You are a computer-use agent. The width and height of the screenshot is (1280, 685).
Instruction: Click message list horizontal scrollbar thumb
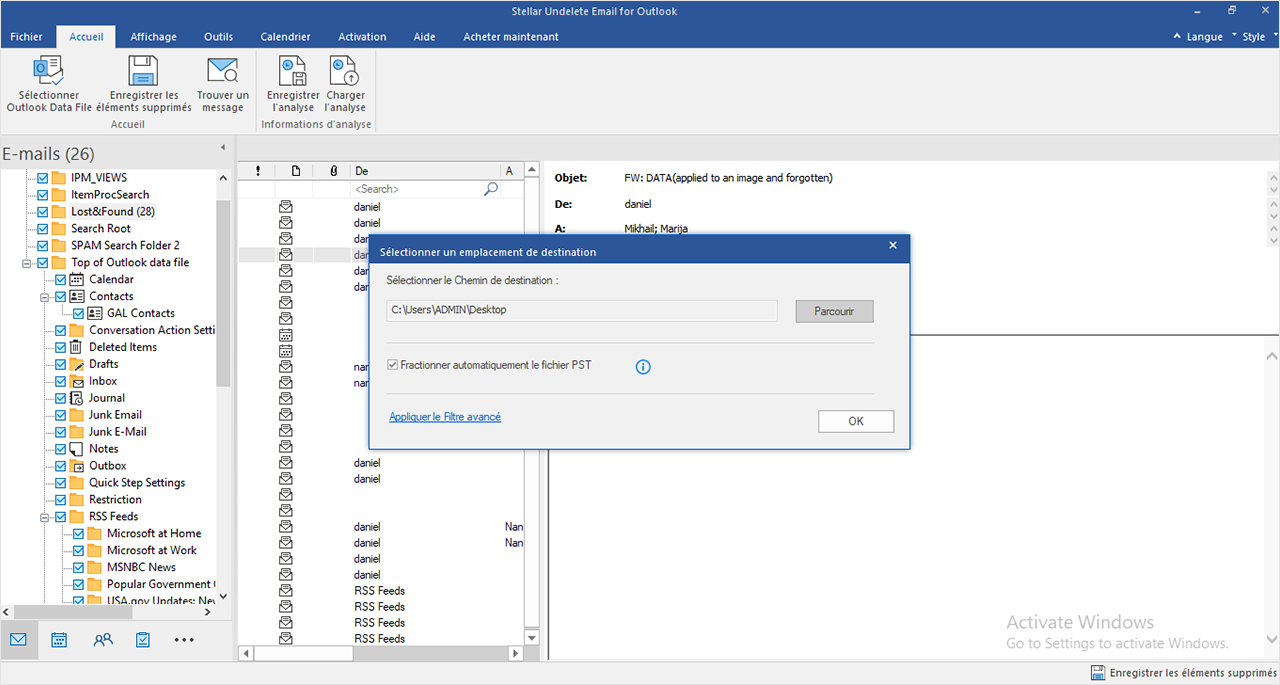pos(302,654)
